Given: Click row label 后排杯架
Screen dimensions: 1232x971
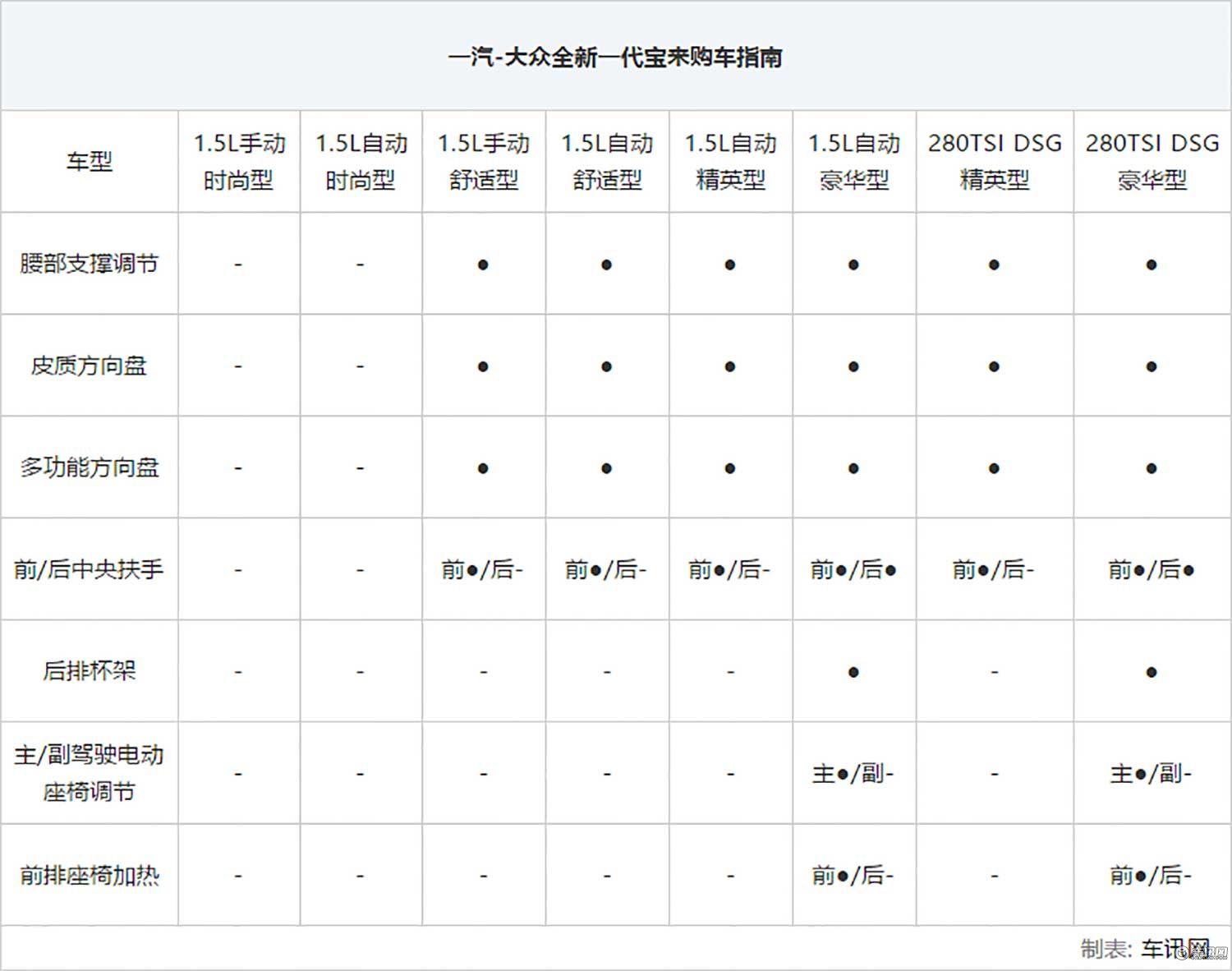Looking at the screenshot, I should (89, 671).
